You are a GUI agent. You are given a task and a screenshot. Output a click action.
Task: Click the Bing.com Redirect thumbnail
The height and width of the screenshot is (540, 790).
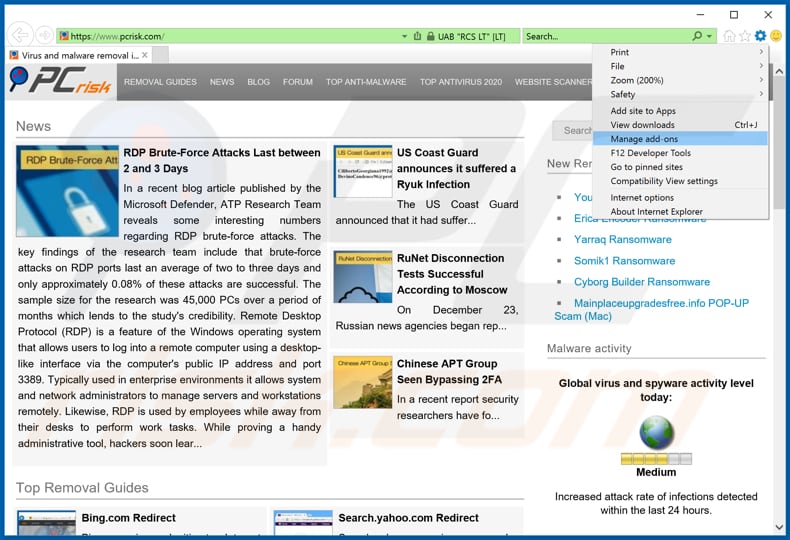[x=46, y=523]
